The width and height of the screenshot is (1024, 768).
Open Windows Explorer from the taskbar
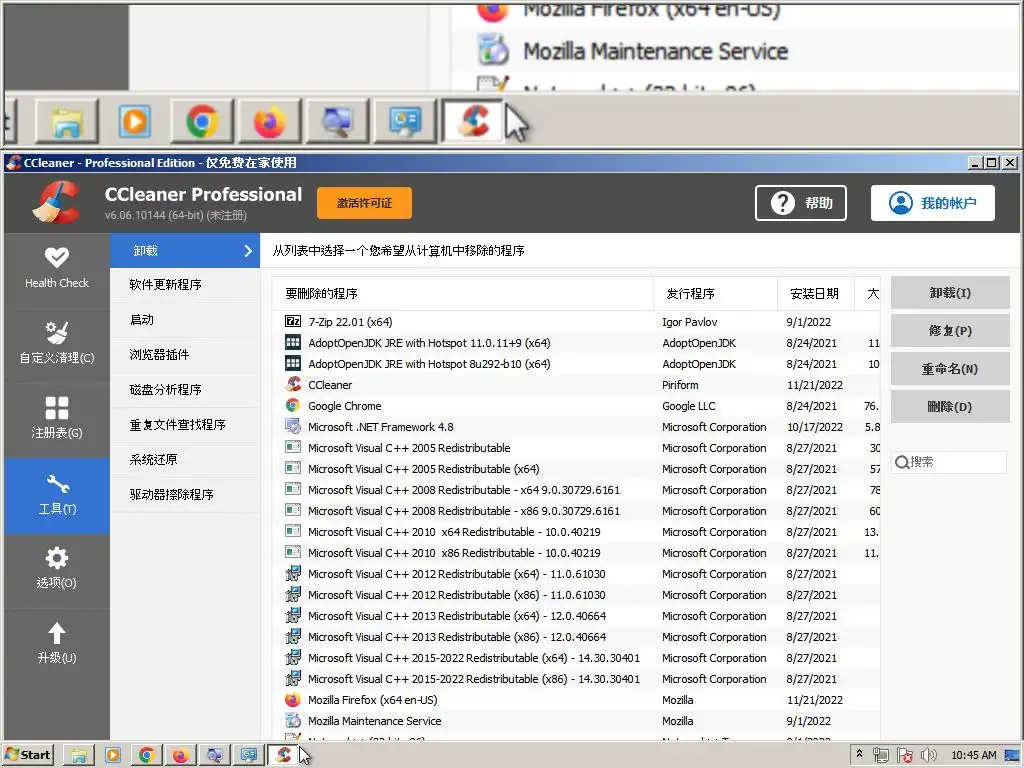click(x=78, y=755)
